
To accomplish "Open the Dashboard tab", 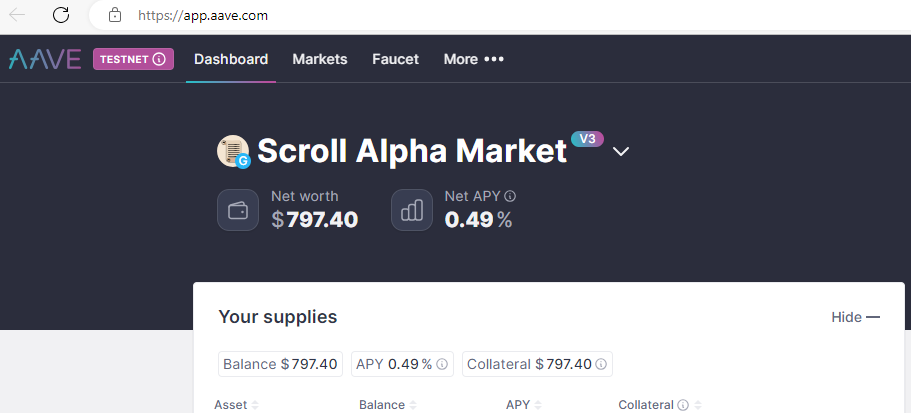I will pyautogui.click(x=231, y=59).
